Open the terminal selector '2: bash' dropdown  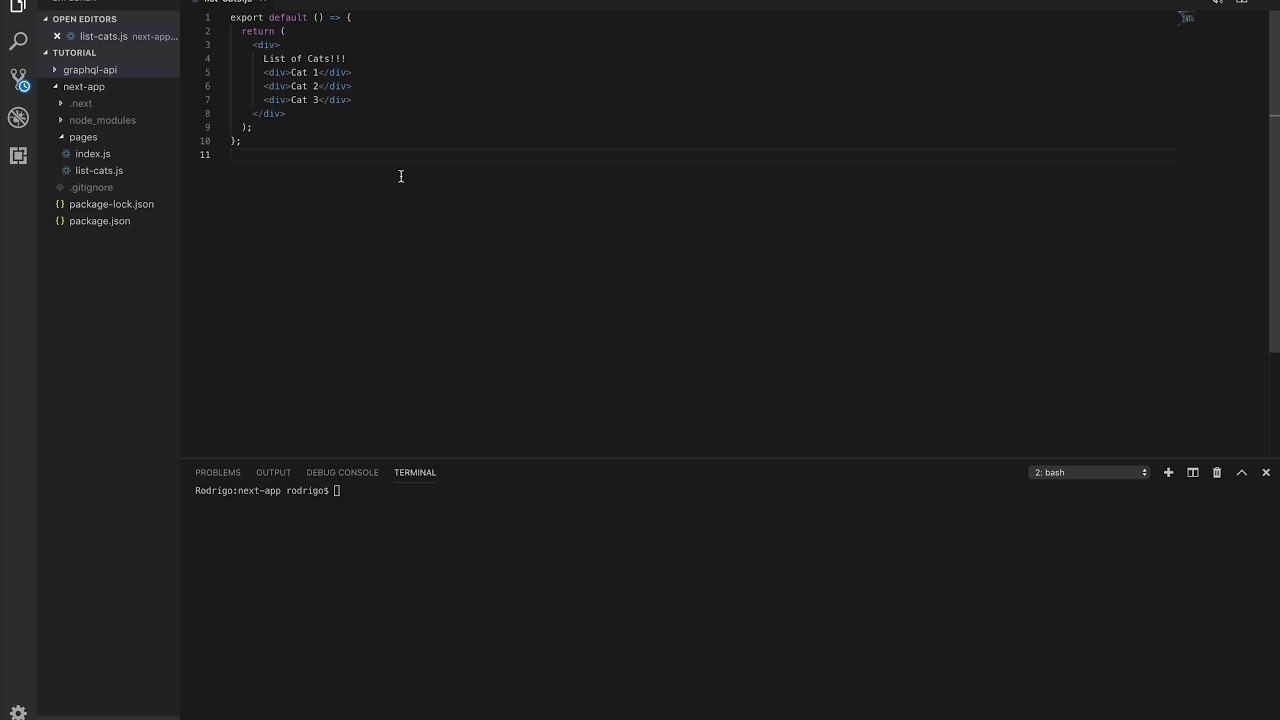tap(1090, 472)
